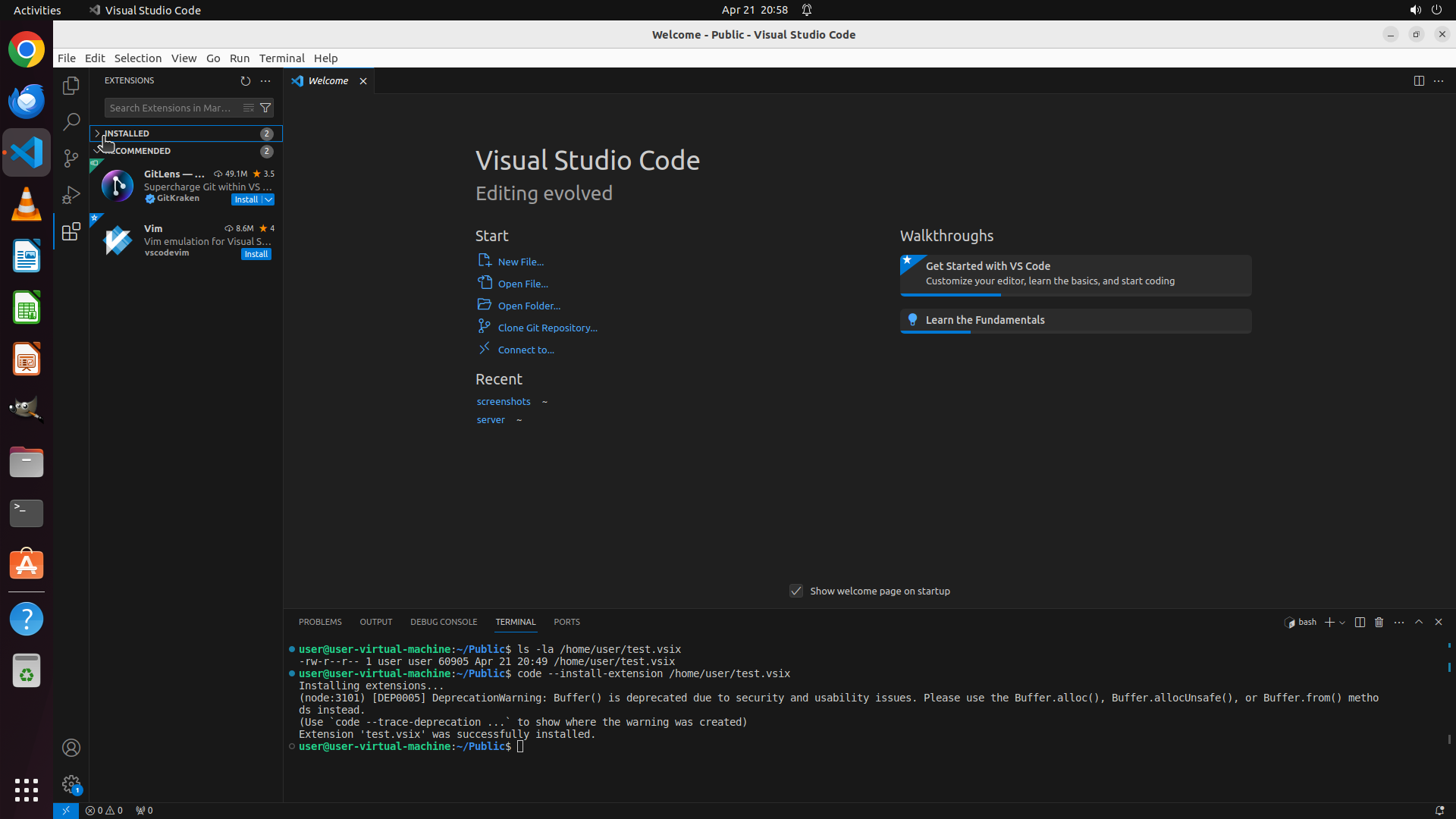Open Run and Debug view
Image resolution: width=1456 pixels, height=819 pixels.
pyautogui.click(x=71, y=195)
